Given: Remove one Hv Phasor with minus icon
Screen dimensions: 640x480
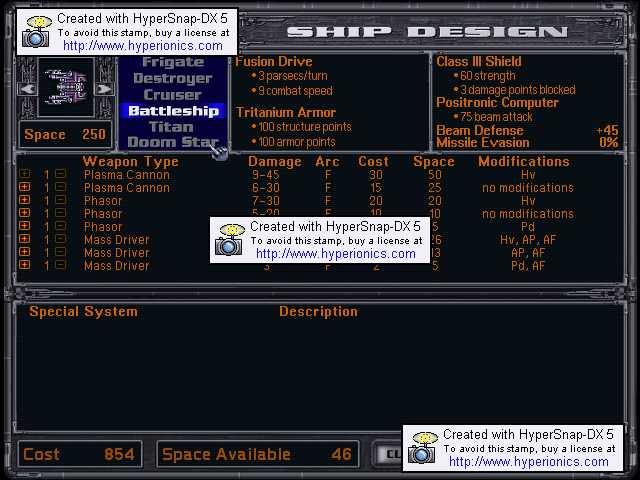Looking at the screenshot, I should pyautogui.click(x=60, y=200).
